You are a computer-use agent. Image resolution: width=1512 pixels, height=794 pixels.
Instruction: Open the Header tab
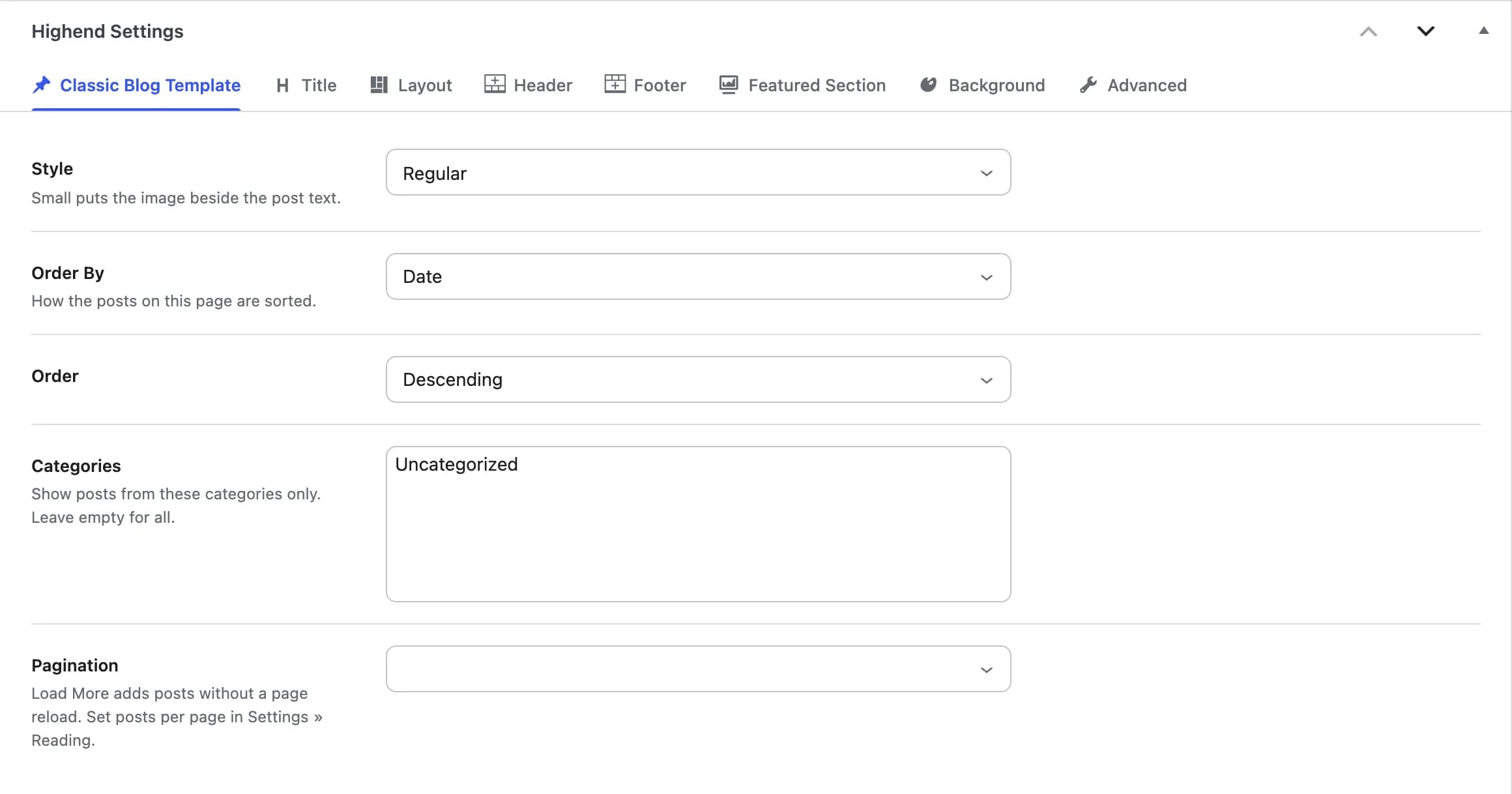[528, 85]
